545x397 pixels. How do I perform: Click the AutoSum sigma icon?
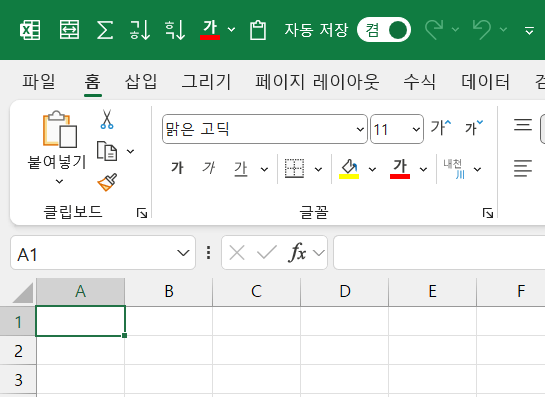(x=105, y=30)
